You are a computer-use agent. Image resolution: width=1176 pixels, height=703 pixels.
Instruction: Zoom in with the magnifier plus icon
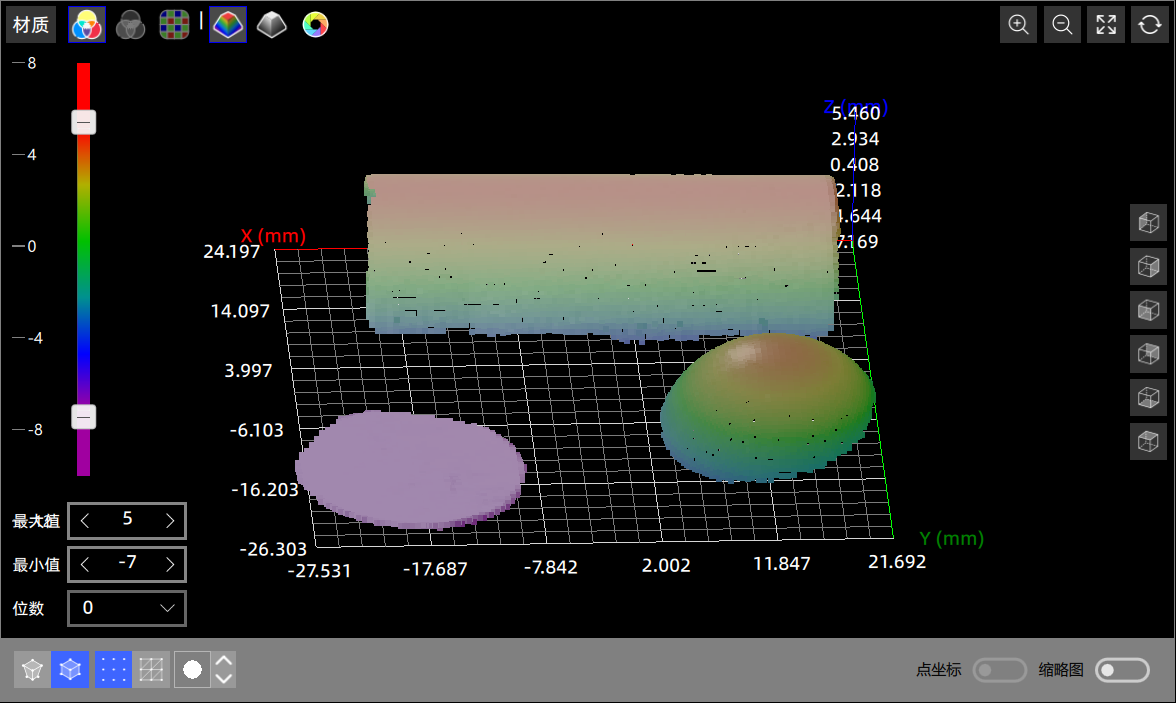pyautogui.click(x=1019, y=25)
